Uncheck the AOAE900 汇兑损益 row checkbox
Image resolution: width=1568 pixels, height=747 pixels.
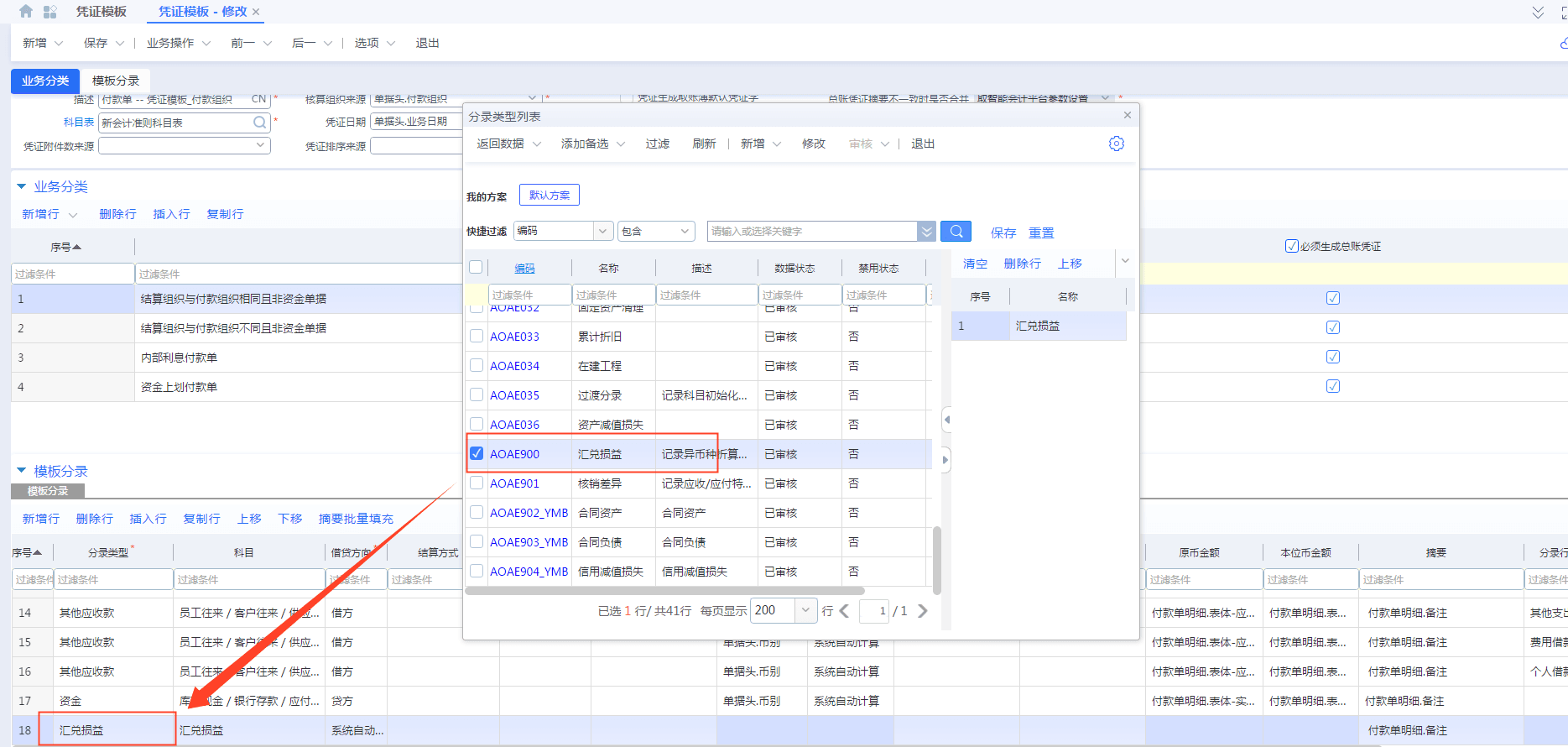477,453
